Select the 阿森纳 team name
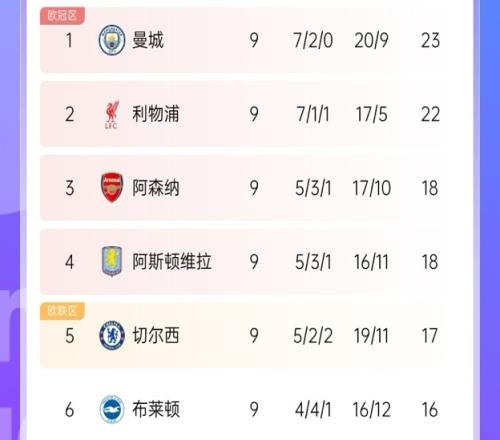The width and height of the screenshot is (500, 440). click(156, 188)
